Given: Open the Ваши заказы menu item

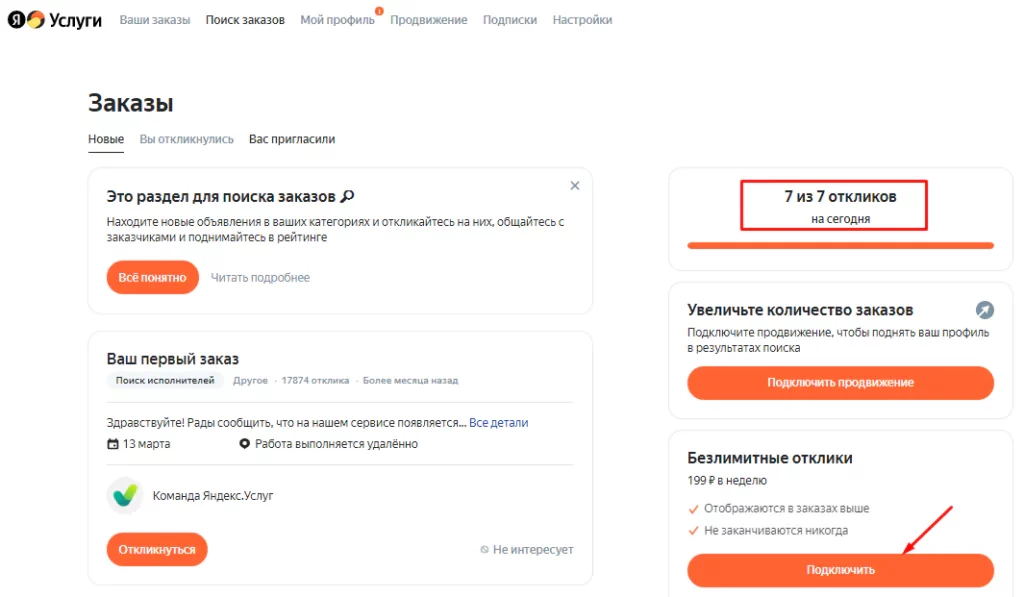Looking at the screenshot, I should (x=154, y=20).
